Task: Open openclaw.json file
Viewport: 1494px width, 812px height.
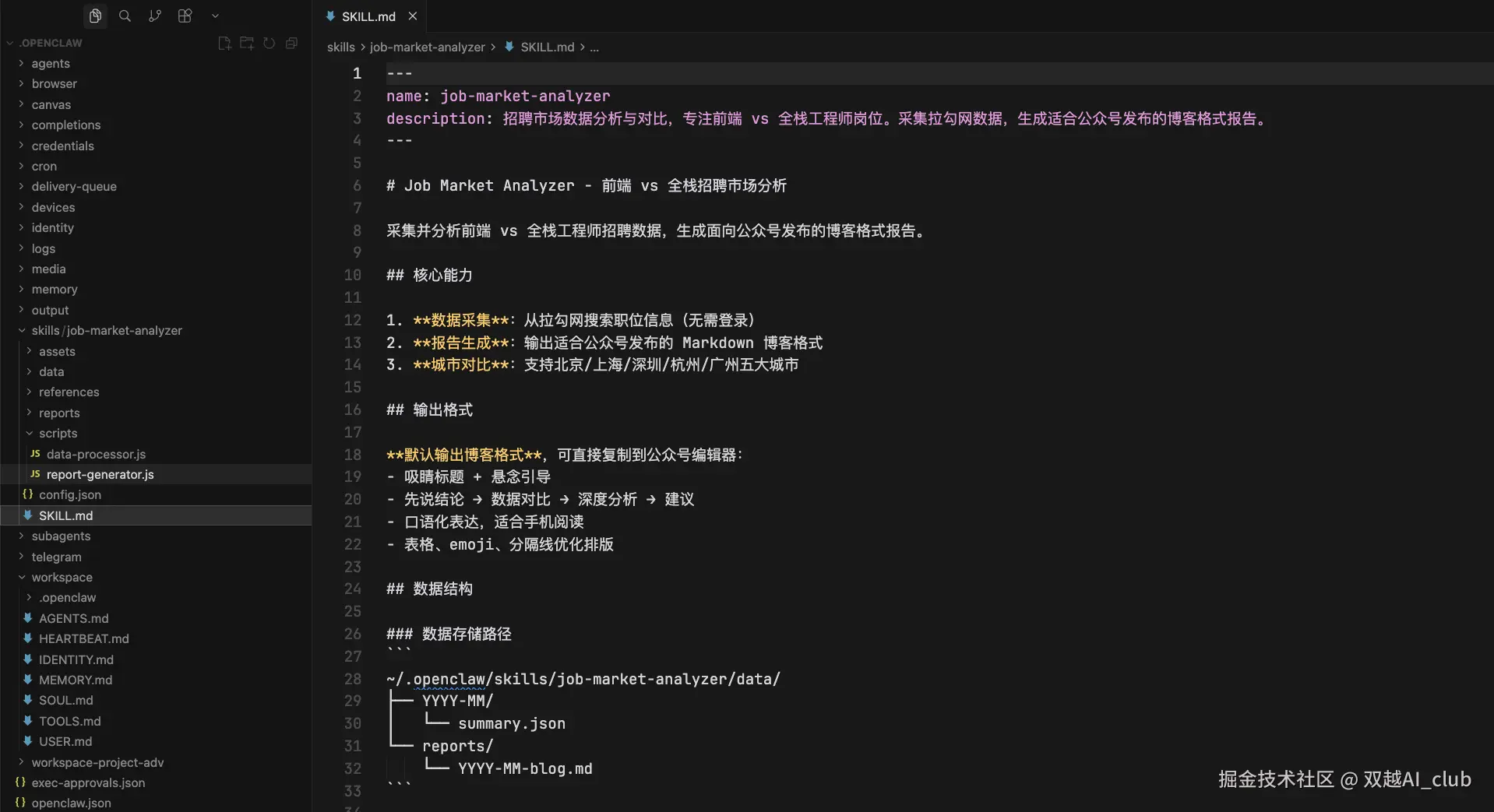Action: [71, 803]
